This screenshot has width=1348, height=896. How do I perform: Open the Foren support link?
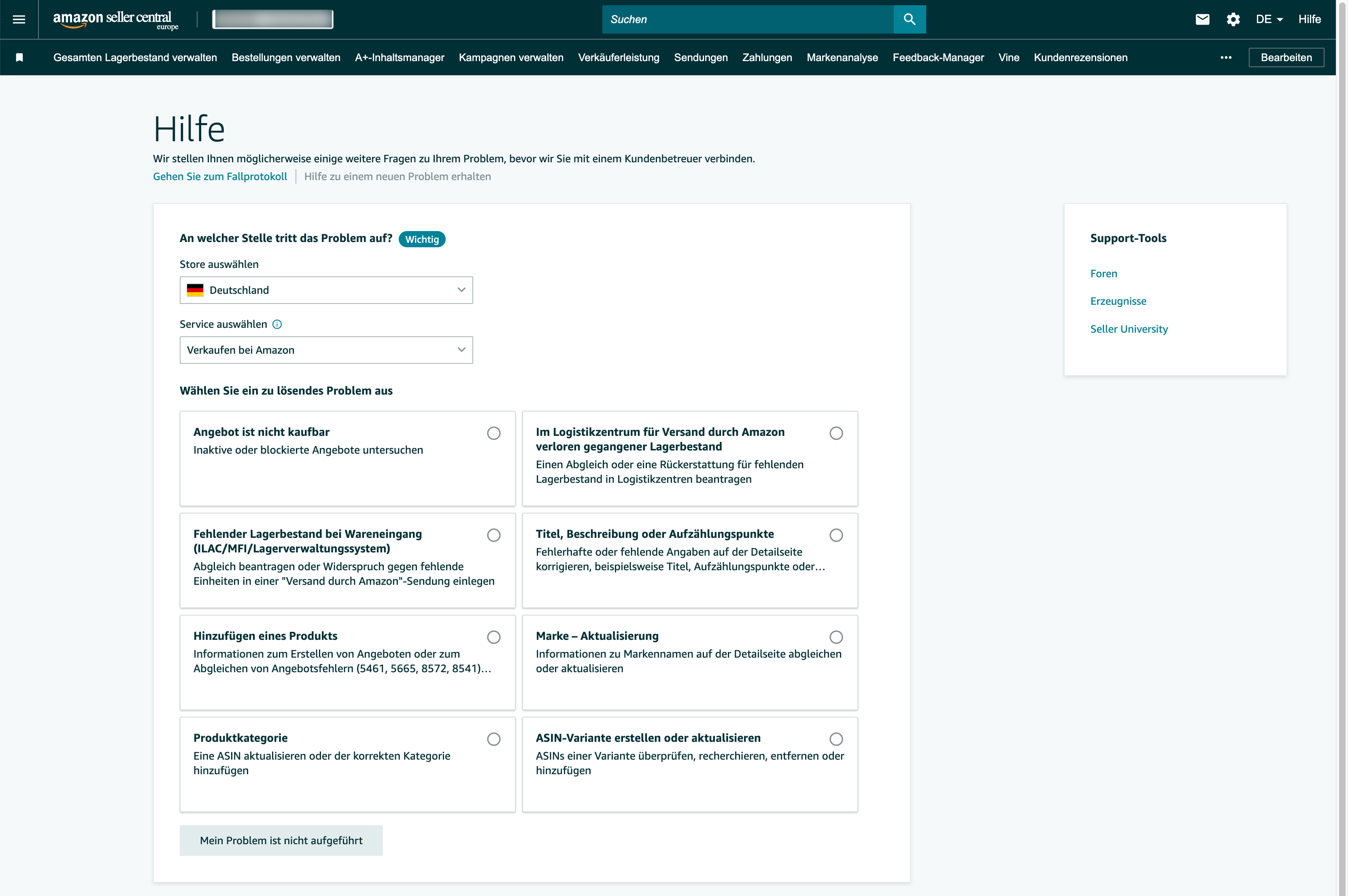tap(1103, 274)
